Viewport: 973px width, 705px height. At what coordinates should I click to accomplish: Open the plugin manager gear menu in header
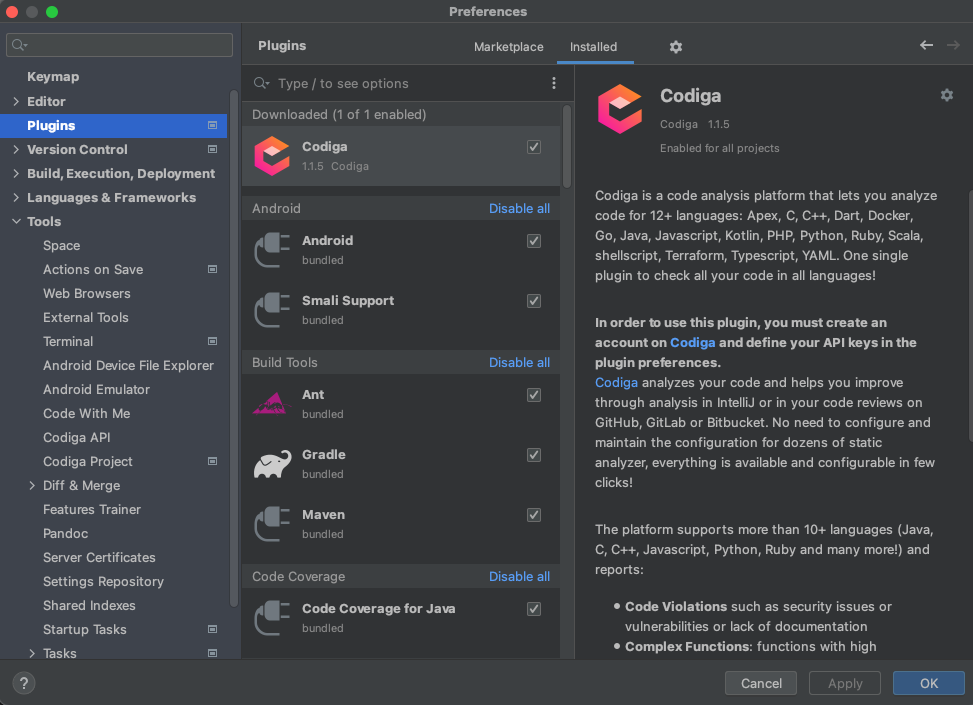click(675, 47)
